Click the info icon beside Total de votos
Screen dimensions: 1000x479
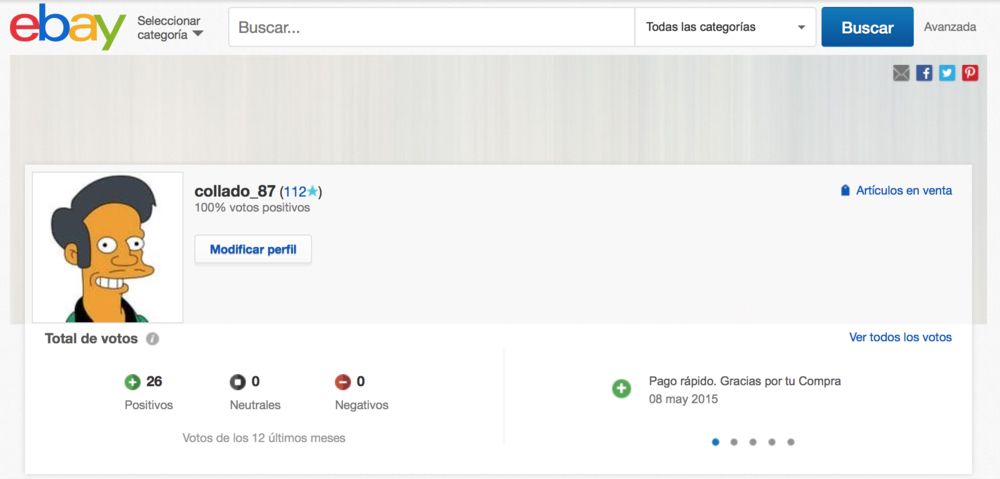tap(152, 339)
